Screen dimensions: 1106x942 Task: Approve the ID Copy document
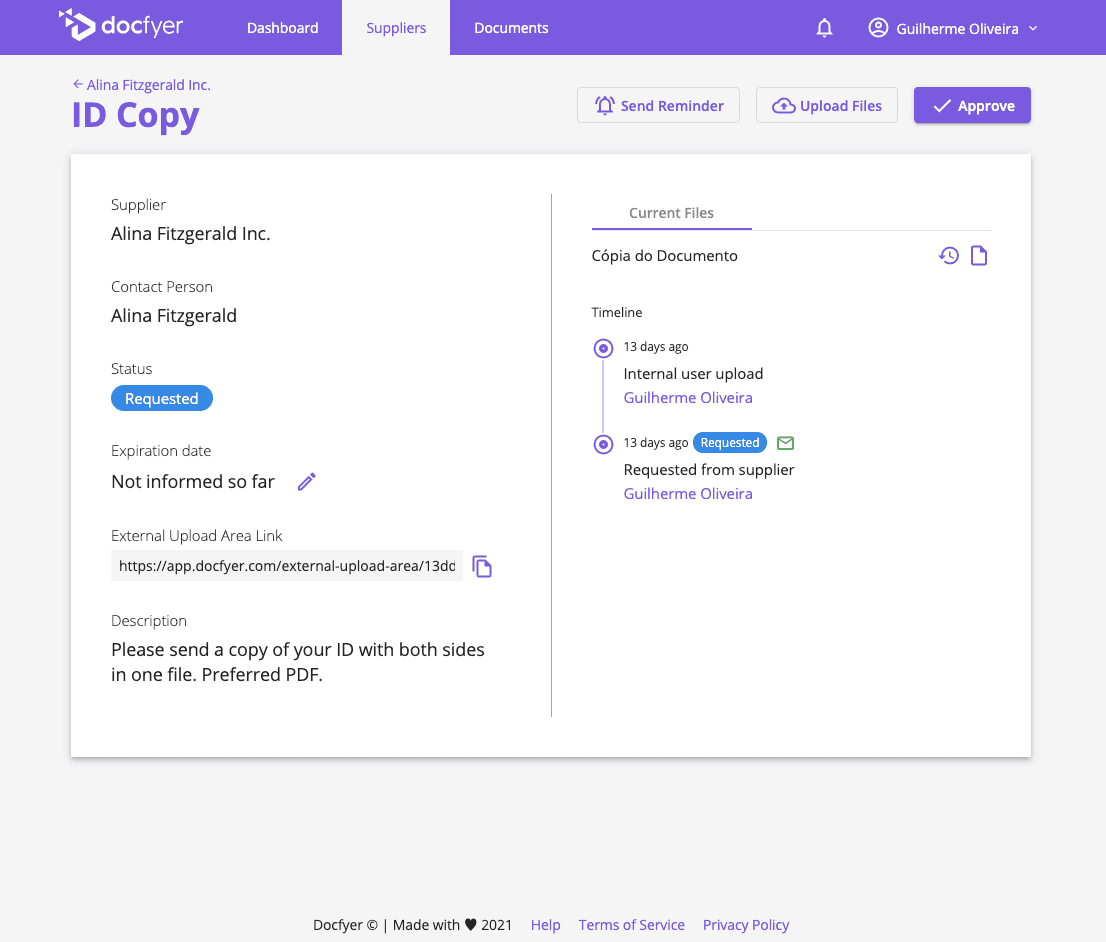(x=972, y=106)
